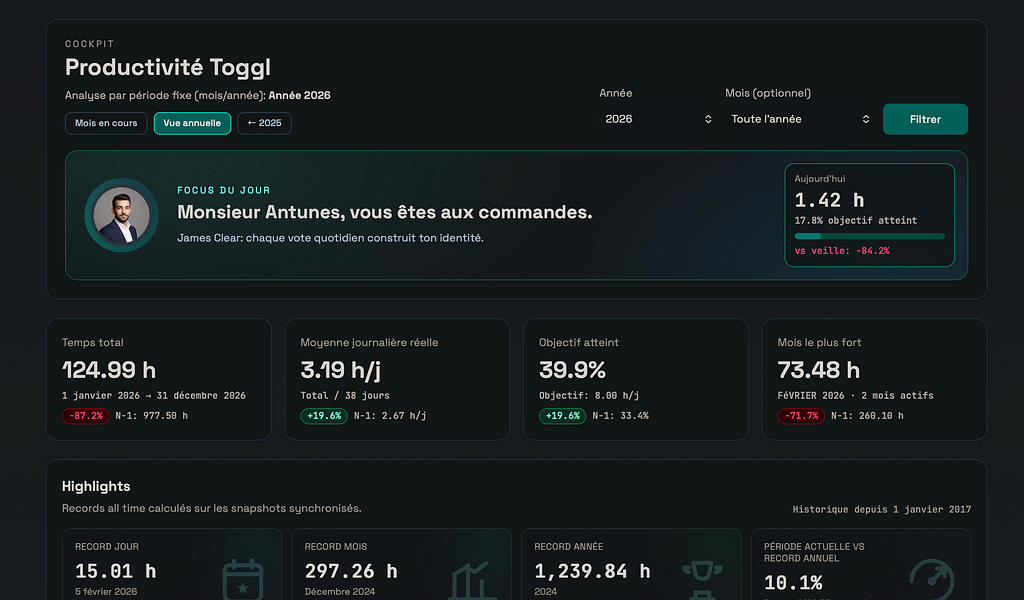Click the 297.26 h Record Mois value
Viewport: 1024px width, 600px height.
pyautogui.click(x=351, y=571)
